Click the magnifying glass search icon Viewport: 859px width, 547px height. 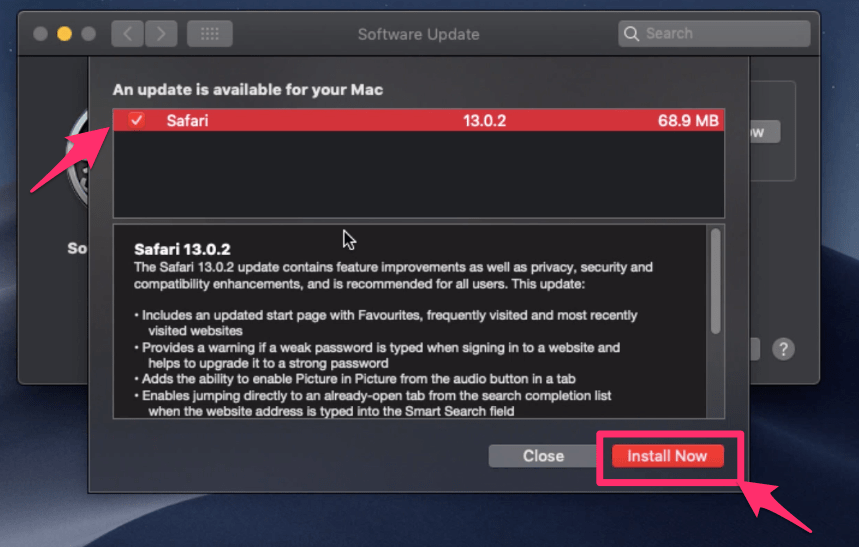(x=632, y=33)
